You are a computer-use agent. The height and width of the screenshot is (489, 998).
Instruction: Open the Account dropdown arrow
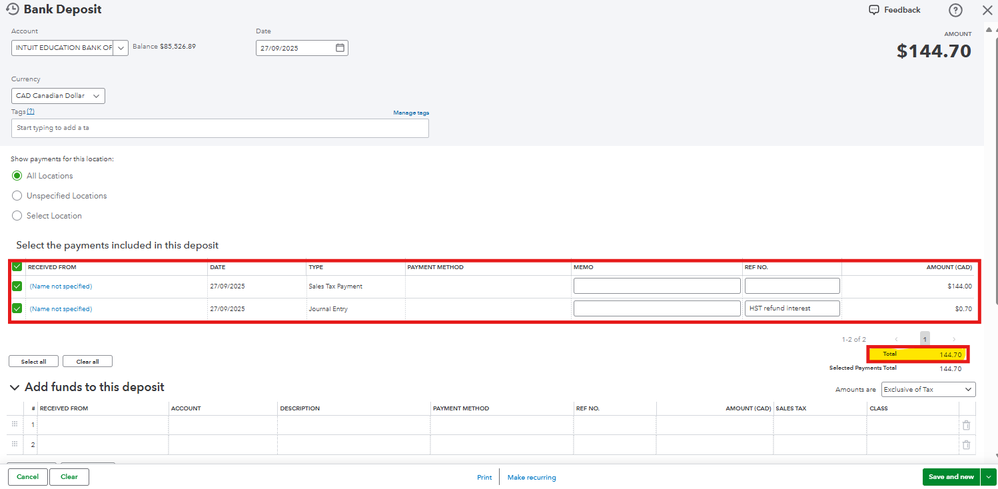(x=121, y=48)
